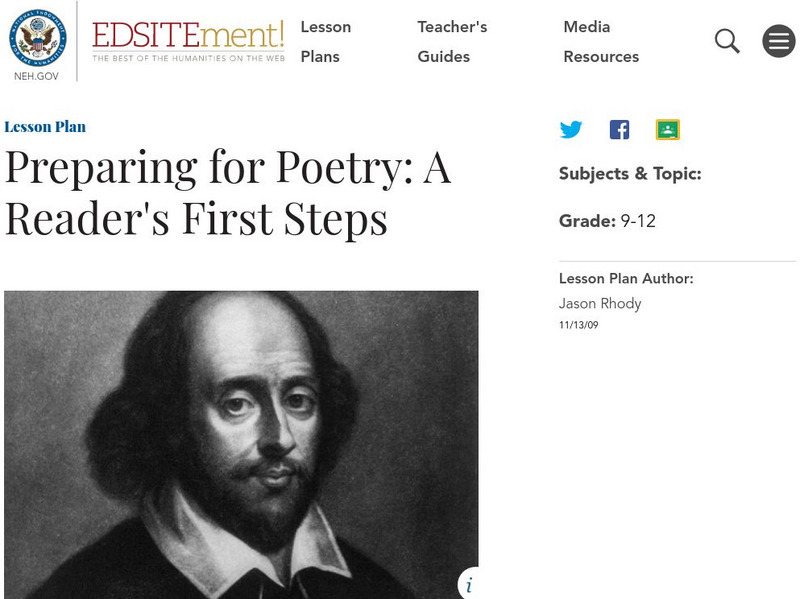Click the NEH.GOV text under the seal
This screenshot has width=800, height=599.
[38, 76]
